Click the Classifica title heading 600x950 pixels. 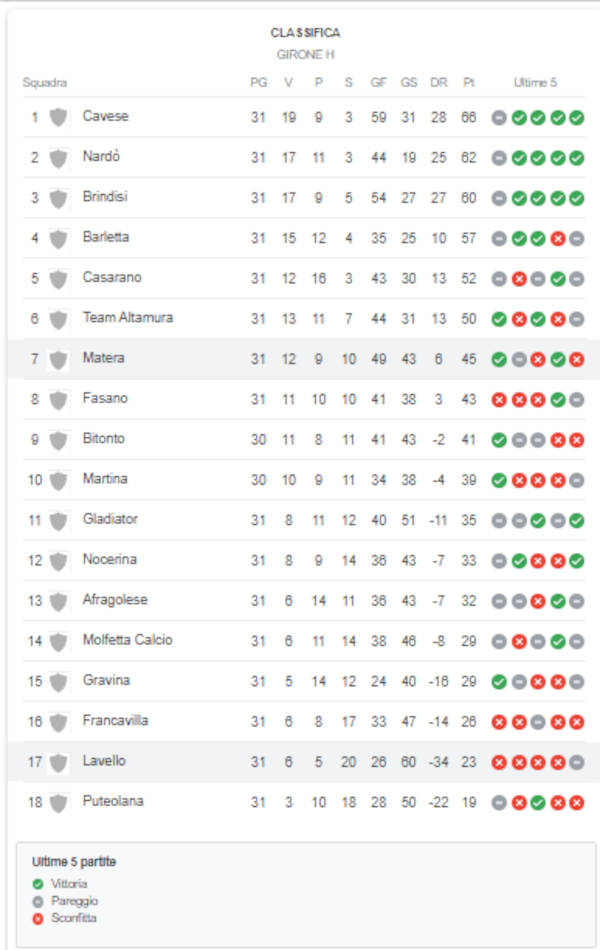305,33
